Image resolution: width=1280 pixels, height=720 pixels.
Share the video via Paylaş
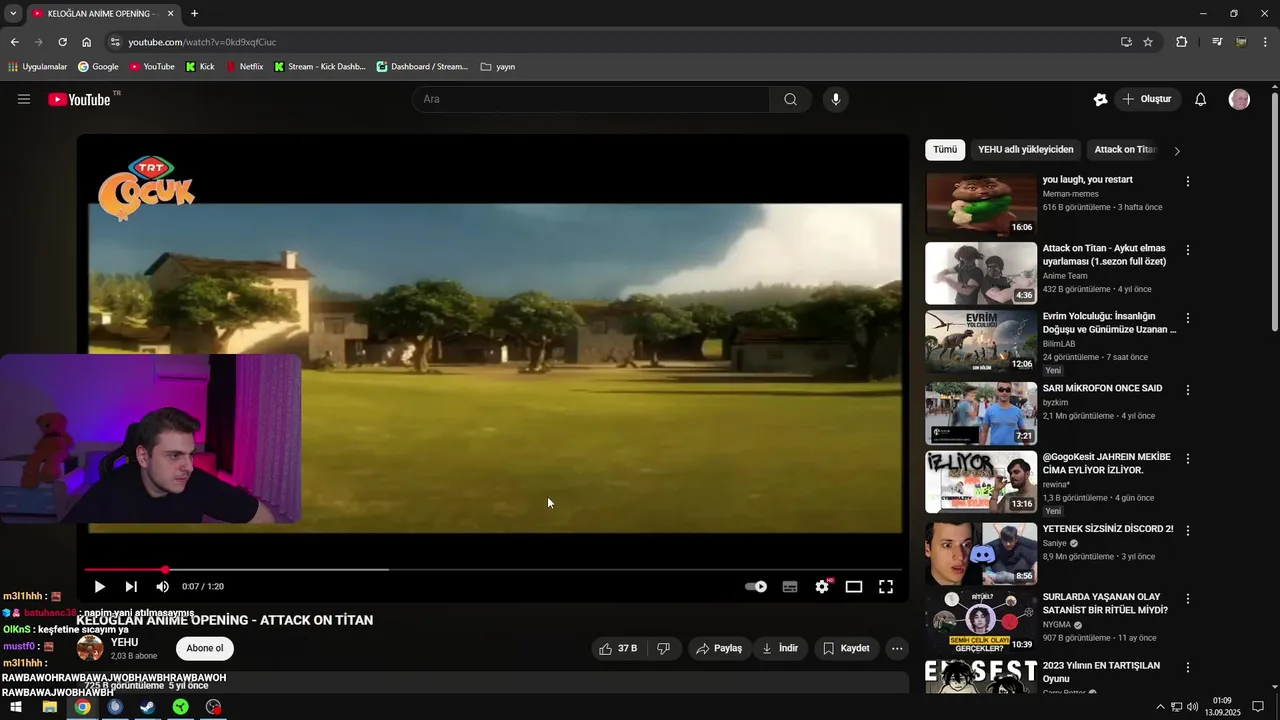(719, 648)
